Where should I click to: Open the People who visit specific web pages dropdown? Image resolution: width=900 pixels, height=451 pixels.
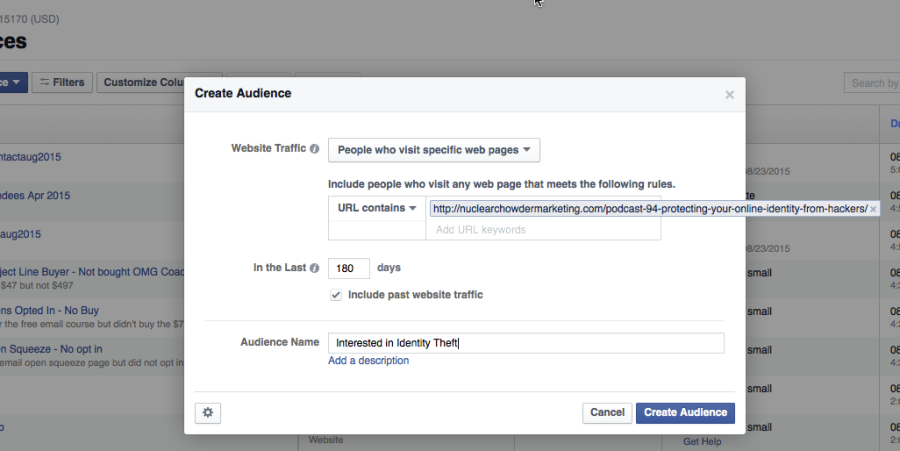434,150
